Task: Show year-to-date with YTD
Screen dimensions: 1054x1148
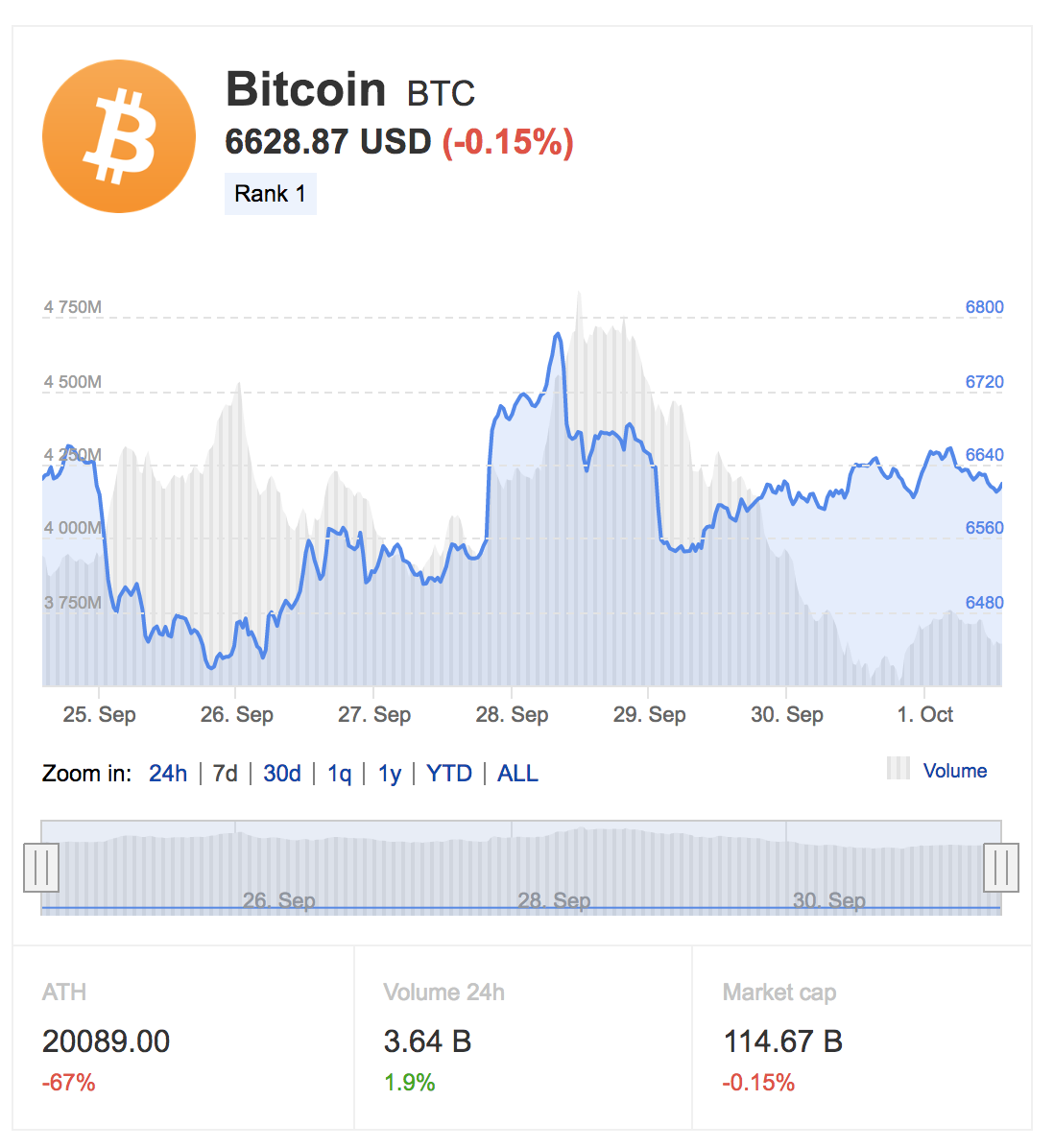Action: click(448, 773)
